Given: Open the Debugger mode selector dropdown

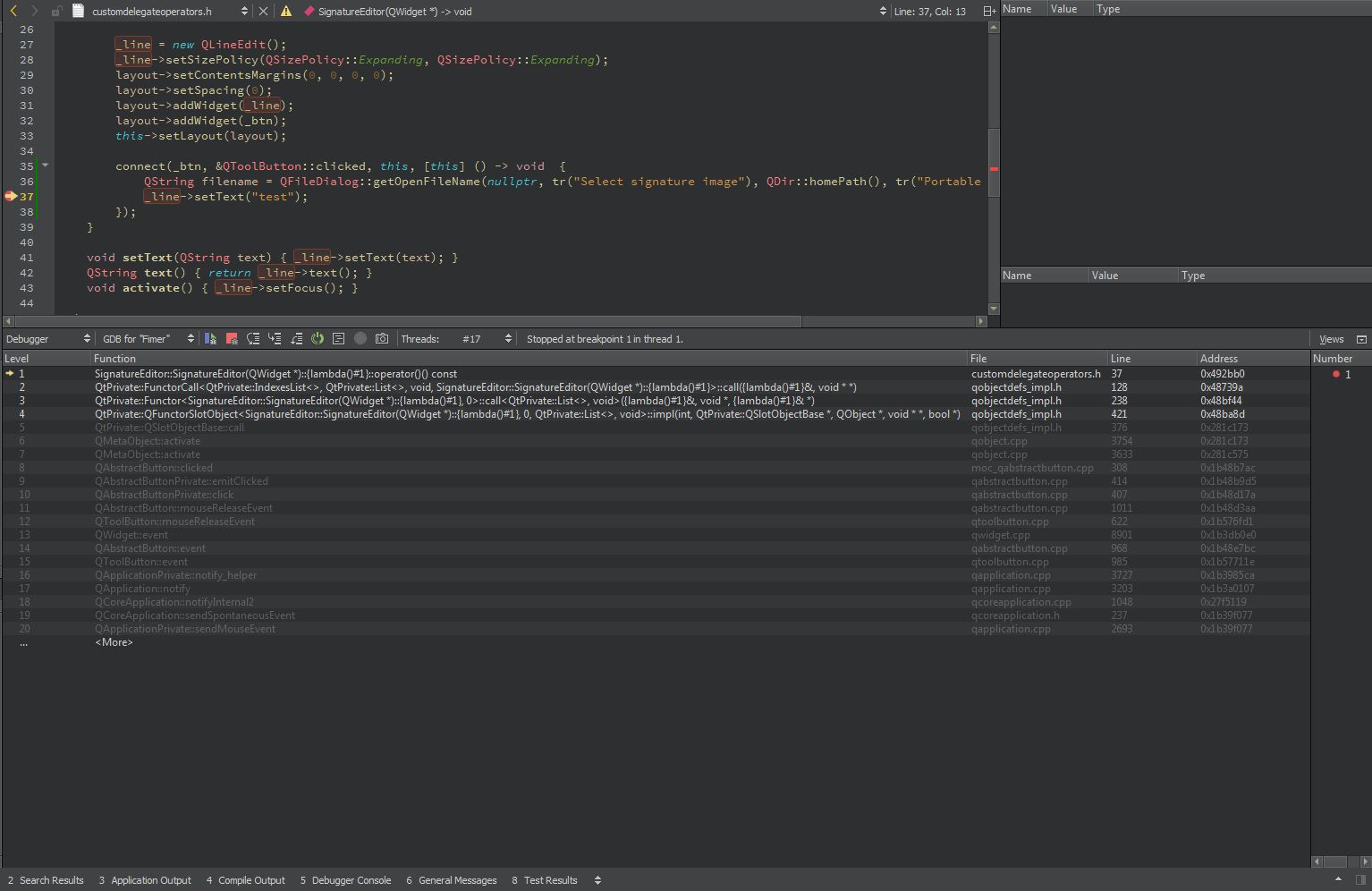Looking at the screenshot, I should 47,339.
